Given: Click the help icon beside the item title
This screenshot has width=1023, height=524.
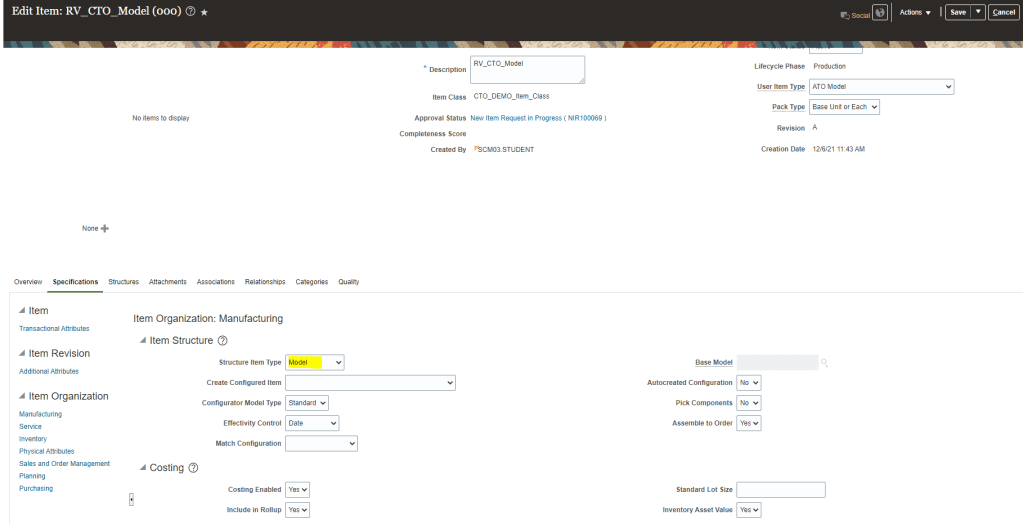Looking at the screenshot, I should point(190,11).
